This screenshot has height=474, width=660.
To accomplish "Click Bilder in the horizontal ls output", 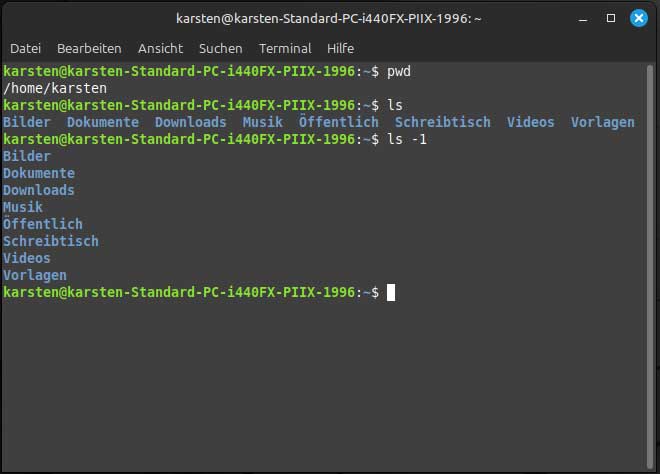I will (27, 122).
